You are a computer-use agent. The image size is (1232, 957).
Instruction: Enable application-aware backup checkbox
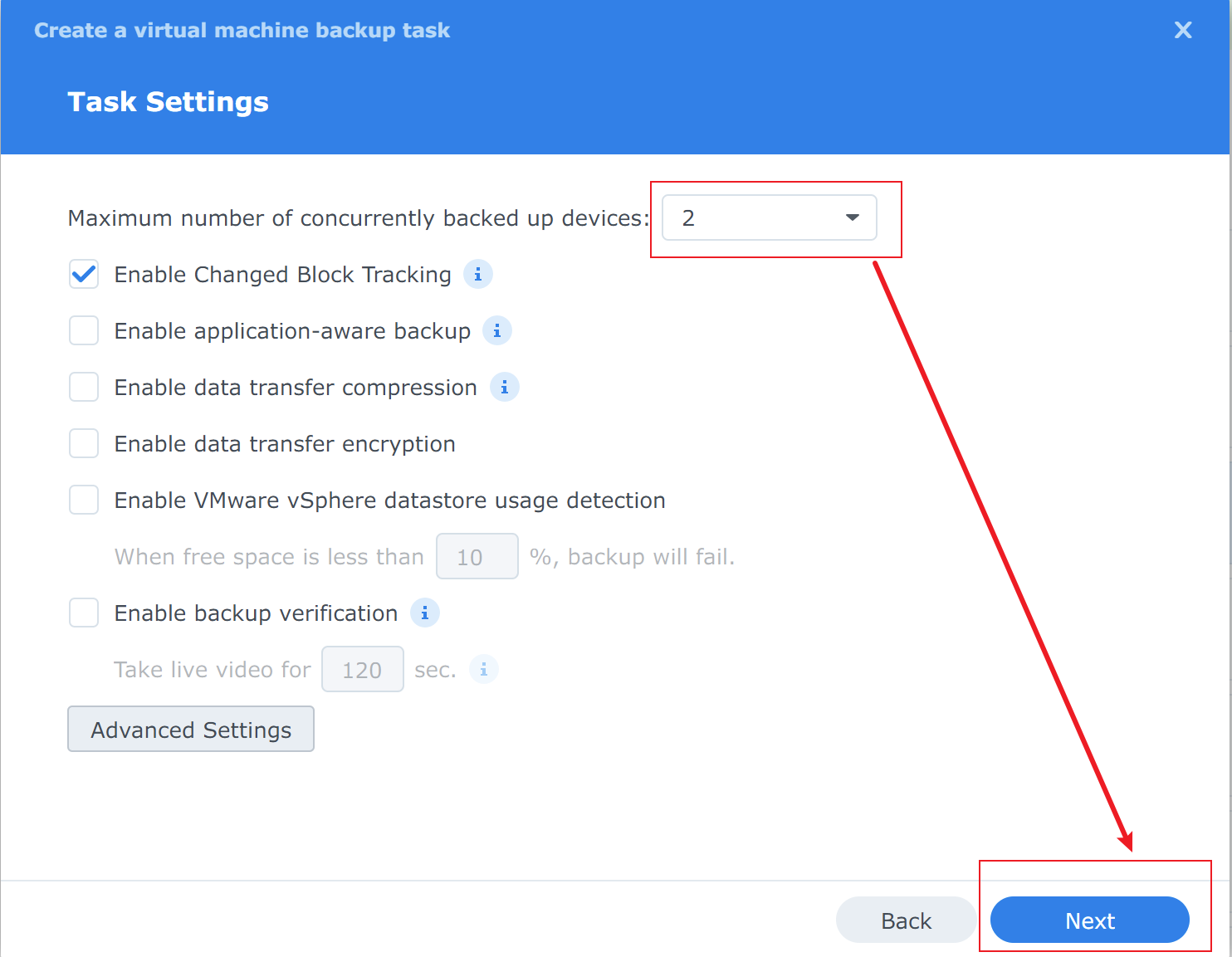coord(84,330)
